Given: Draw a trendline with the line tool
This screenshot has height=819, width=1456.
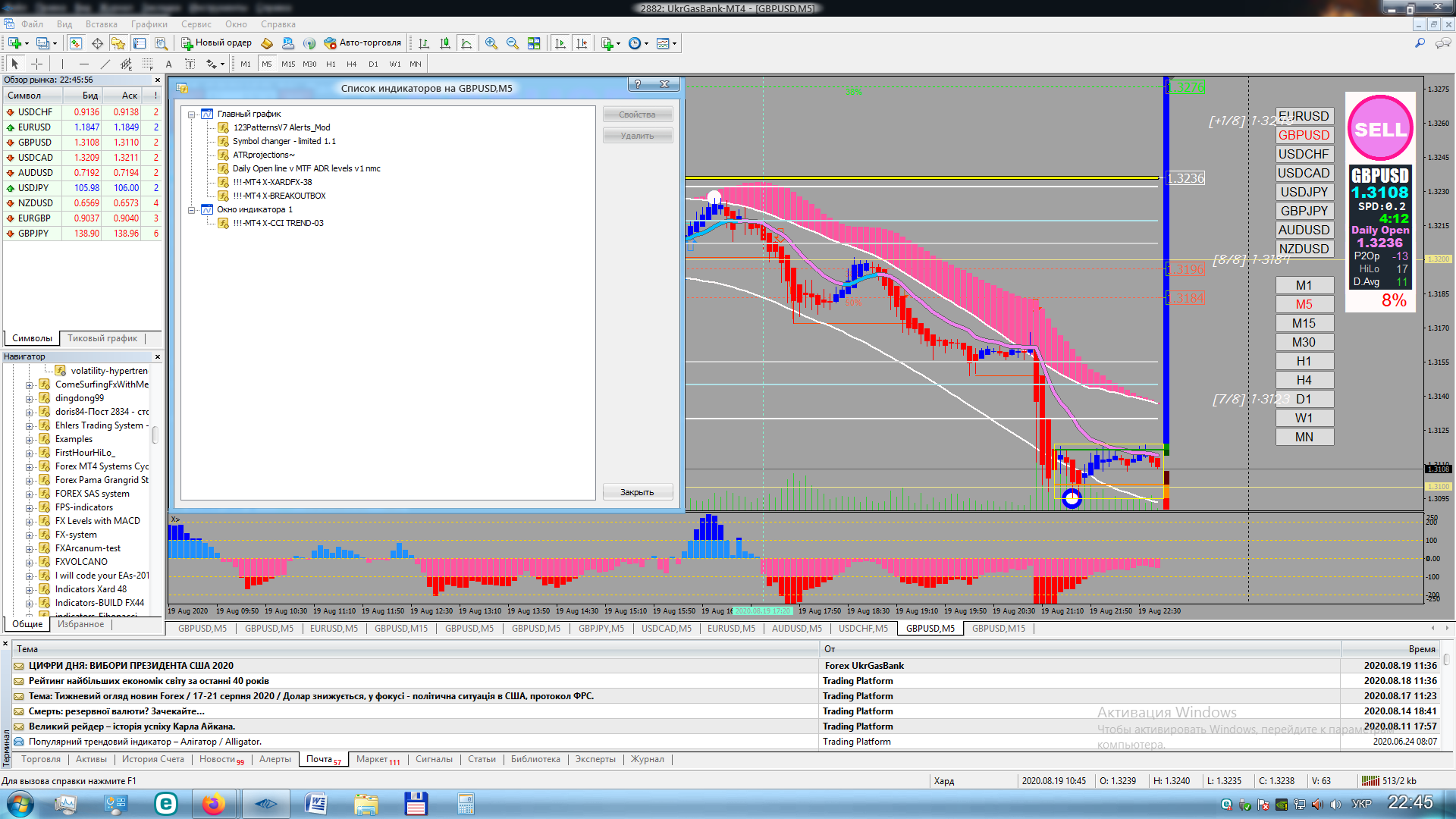Looking at the screenshot, I should (105, 64).
